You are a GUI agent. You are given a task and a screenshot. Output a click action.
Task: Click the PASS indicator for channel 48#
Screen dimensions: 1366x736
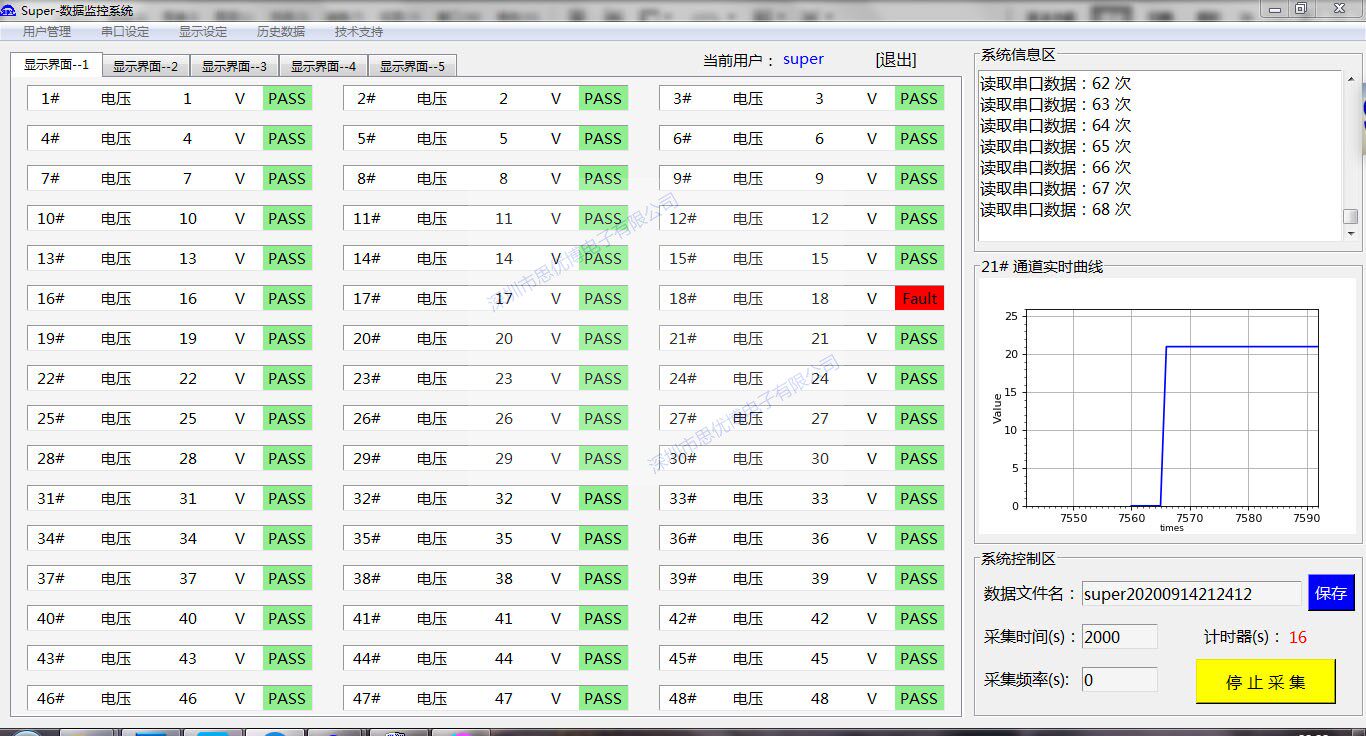[919, 698]
